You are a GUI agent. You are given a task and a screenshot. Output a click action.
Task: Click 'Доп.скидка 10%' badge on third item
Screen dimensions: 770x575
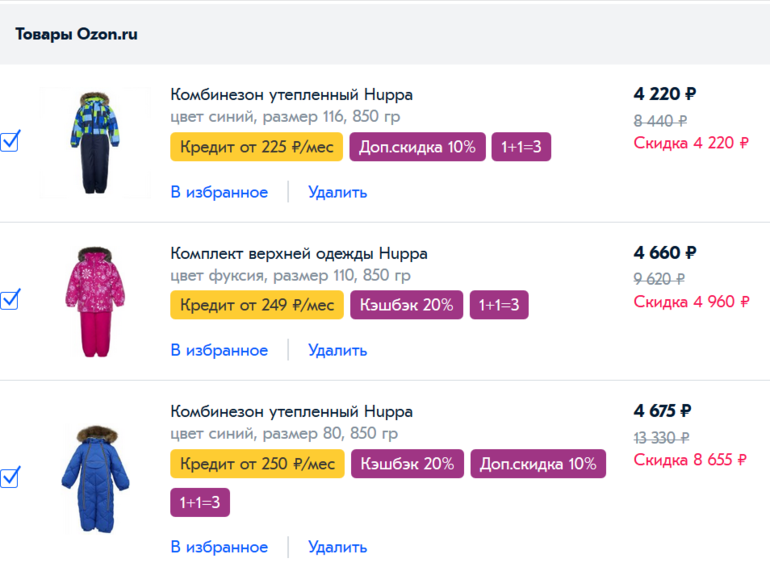538,464
